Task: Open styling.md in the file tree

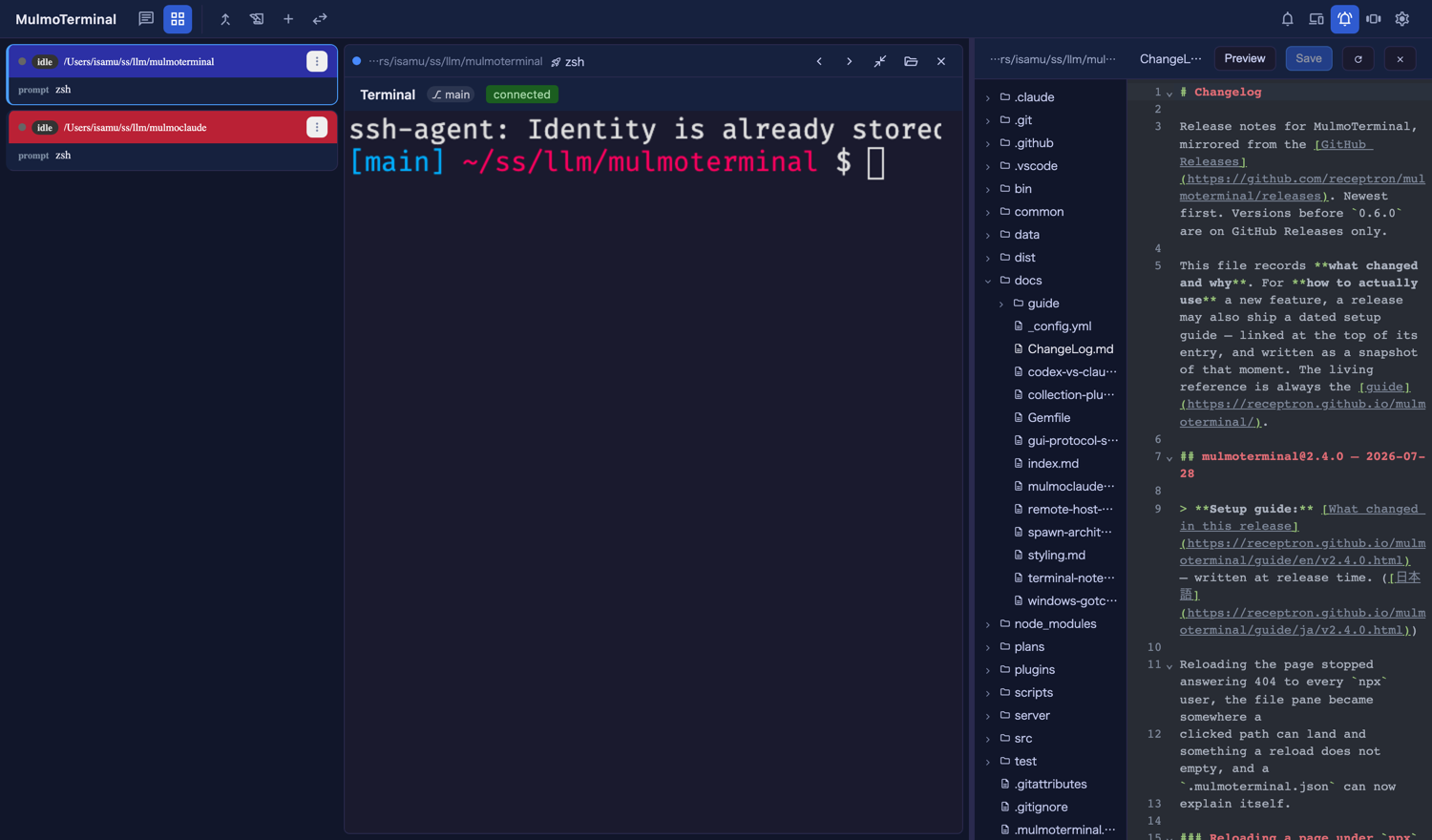Action: click(1051, 556)
